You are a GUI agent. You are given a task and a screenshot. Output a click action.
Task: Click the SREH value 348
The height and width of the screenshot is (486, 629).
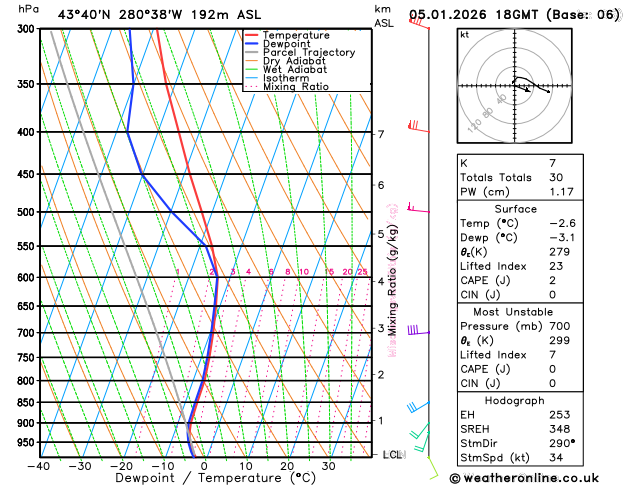coord(559,429)
